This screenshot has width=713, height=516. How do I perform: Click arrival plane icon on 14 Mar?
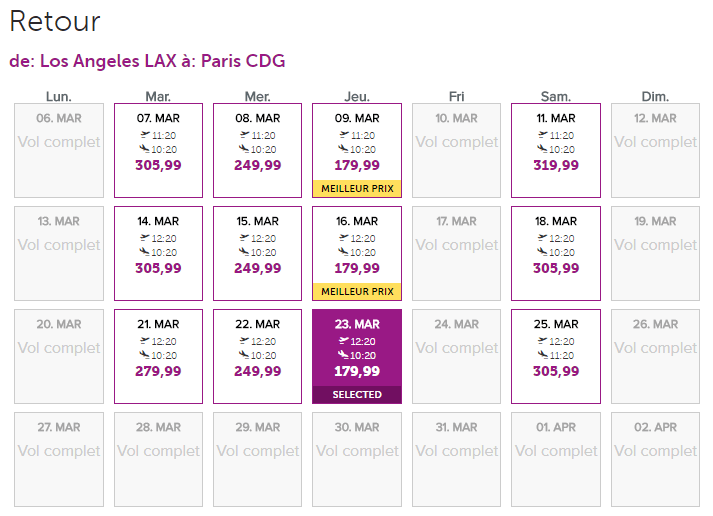145,253
